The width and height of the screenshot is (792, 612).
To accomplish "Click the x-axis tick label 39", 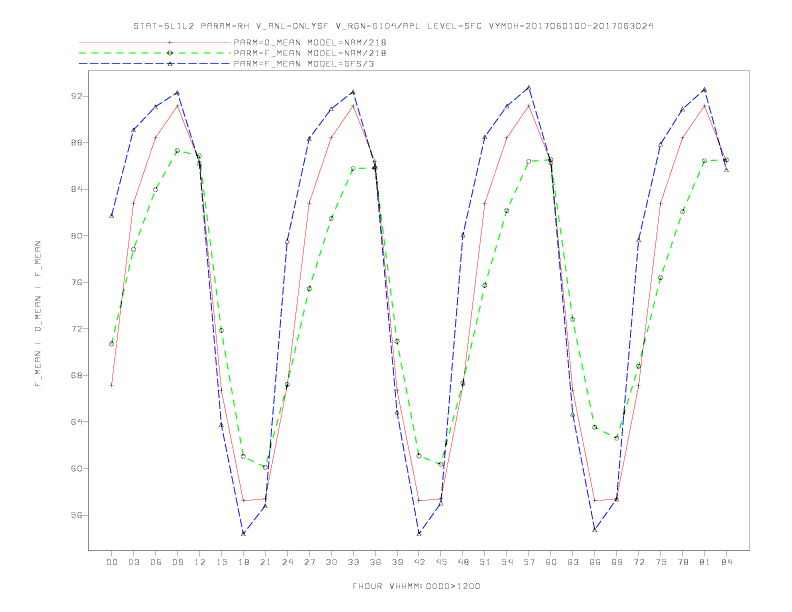I will (397, 562).
